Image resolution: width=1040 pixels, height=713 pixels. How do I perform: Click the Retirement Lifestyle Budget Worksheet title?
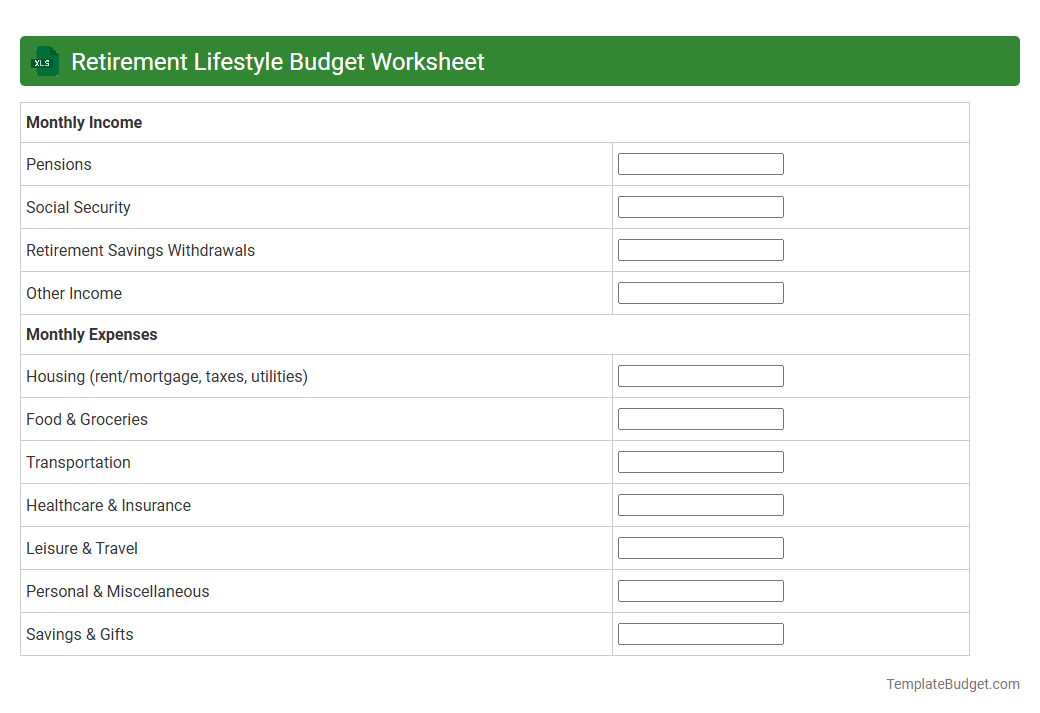click(277, 61)
